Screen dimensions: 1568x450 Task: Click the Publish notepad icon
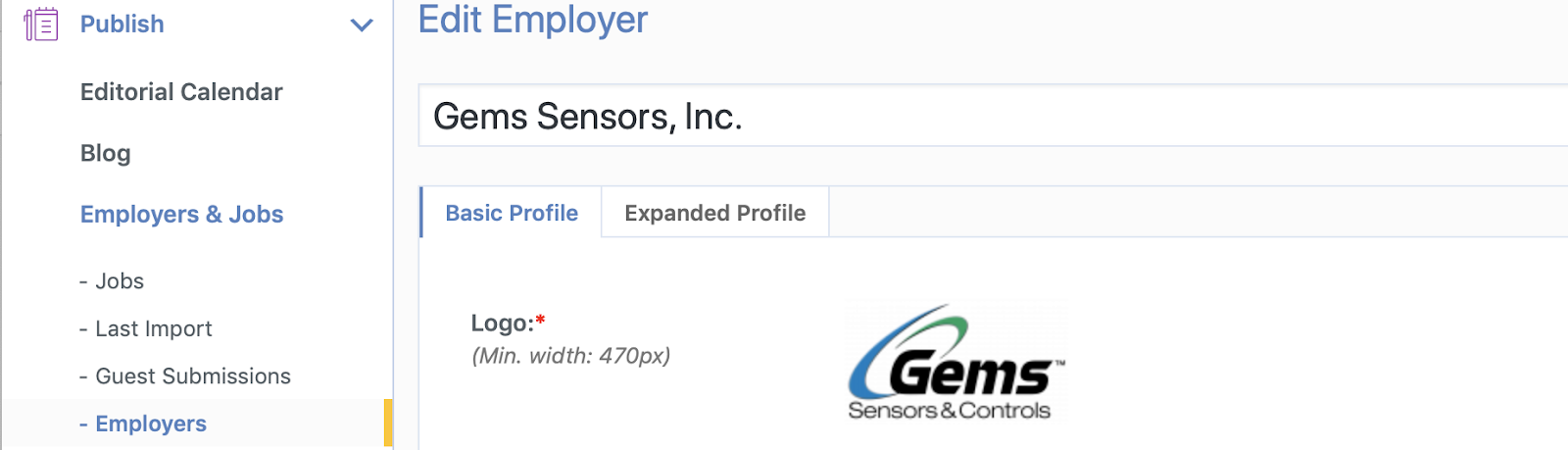coord(41,25)
